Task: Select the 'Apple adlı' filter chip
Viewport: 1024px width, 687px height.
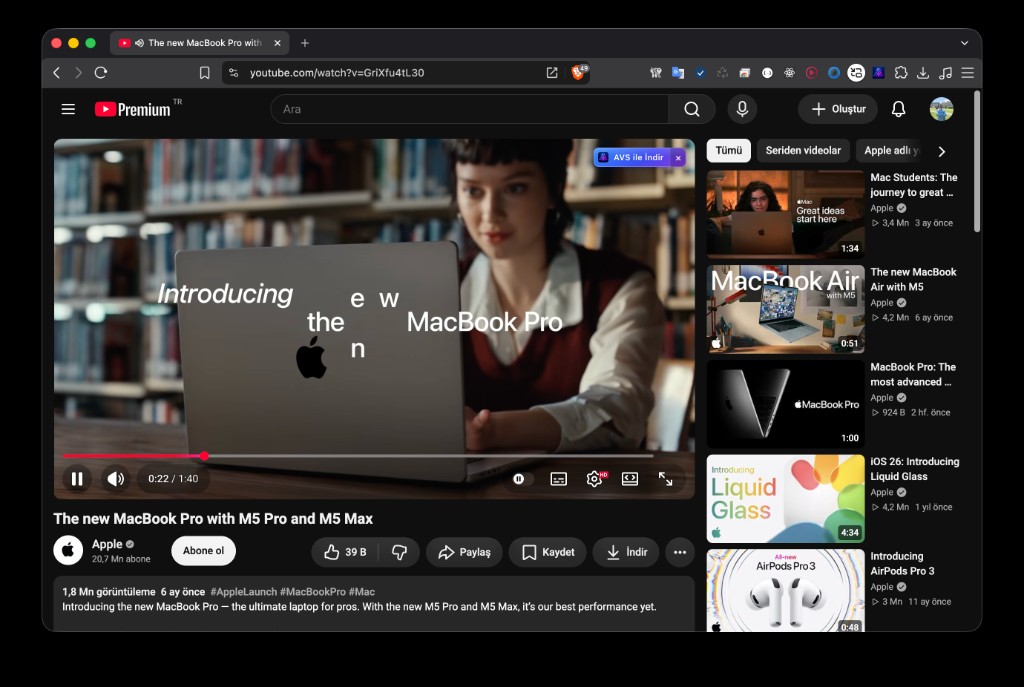Action: pos(891,150)
